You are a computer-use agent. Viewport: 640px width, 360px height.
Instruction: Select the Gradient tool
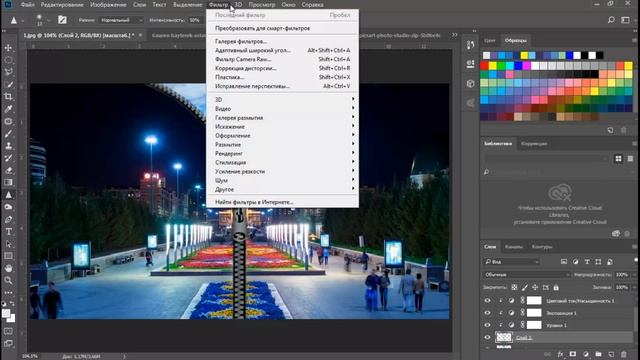[8, 182]
